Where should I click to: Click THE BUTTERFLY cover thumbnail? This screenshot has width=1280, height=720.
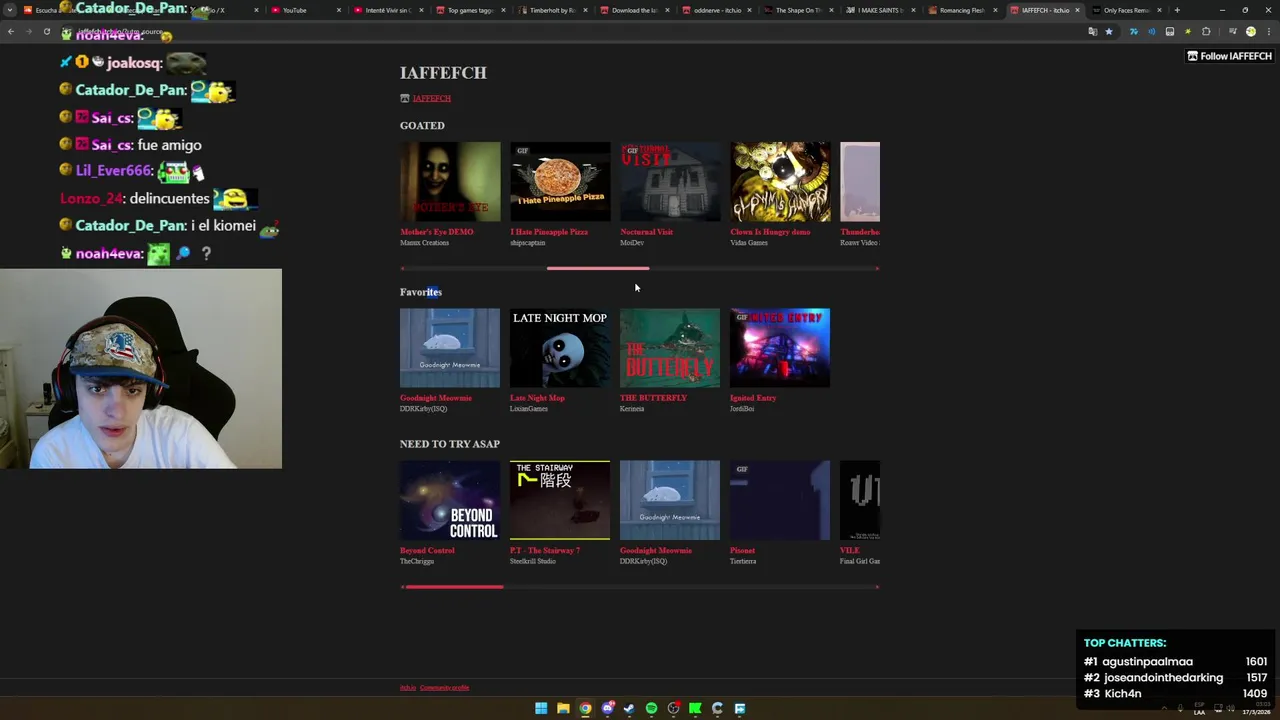click(x=670, y=348)
